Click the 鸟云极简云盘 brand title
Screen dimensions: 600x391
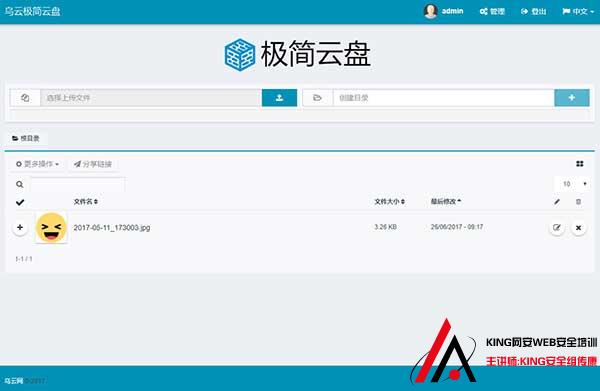tap(33, 11)
